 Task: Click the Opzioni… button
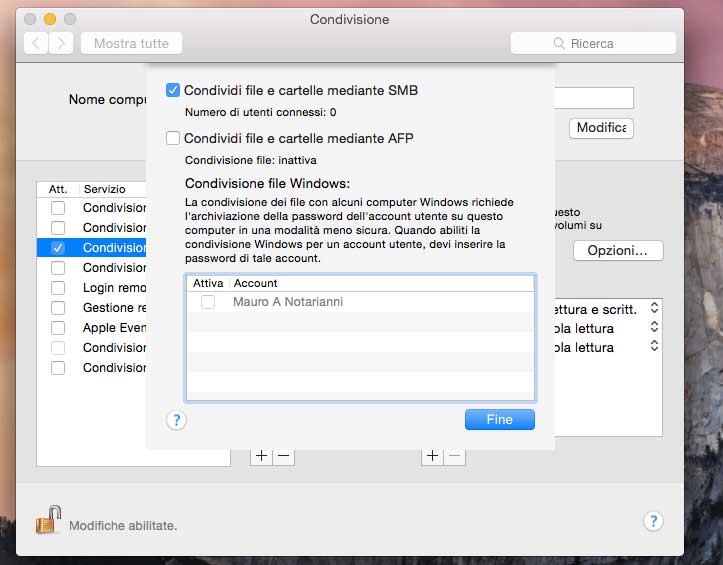[x=618, y=250]
